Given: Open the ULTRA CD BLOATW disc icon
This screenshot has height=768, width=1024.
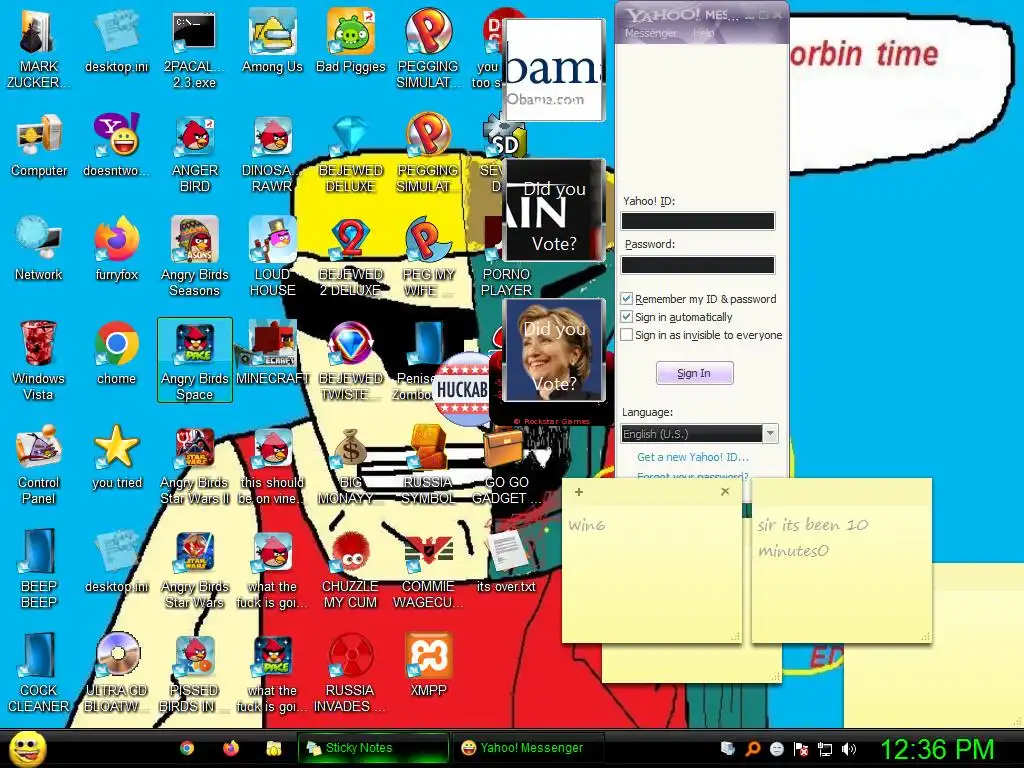Looking at the screenshot, I should pos(116,673).
